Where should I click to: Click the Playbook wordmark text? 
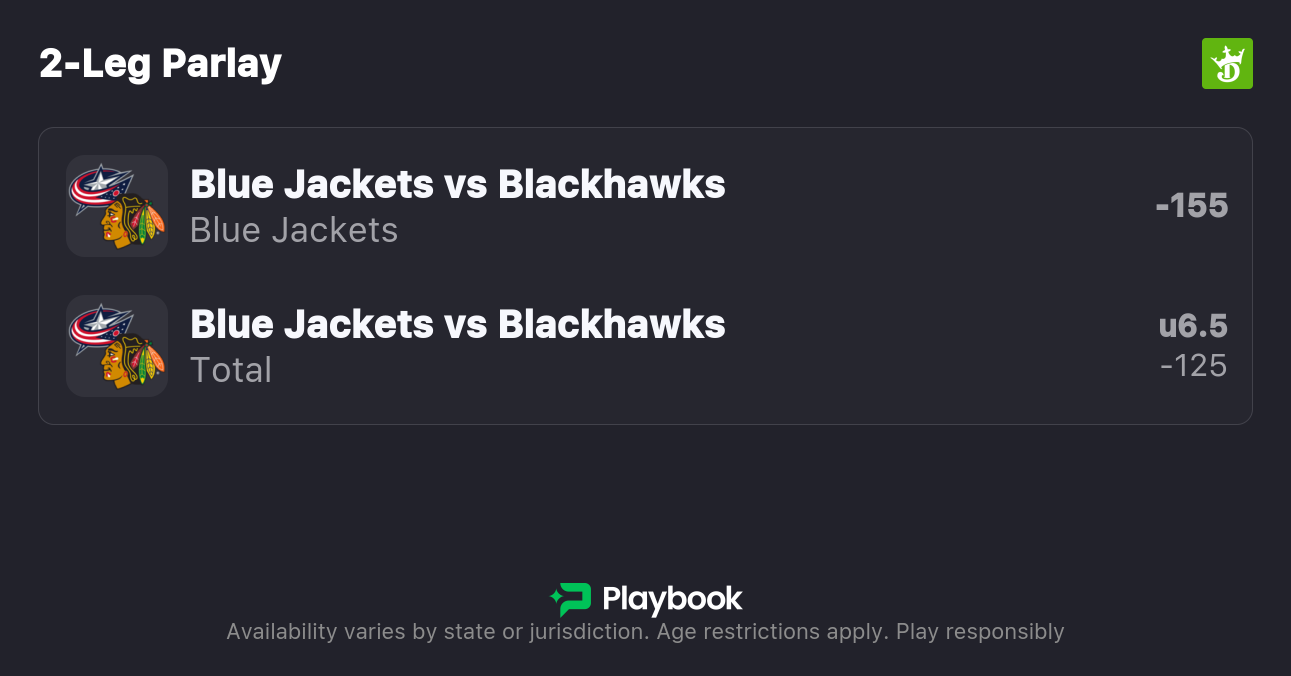672,599
